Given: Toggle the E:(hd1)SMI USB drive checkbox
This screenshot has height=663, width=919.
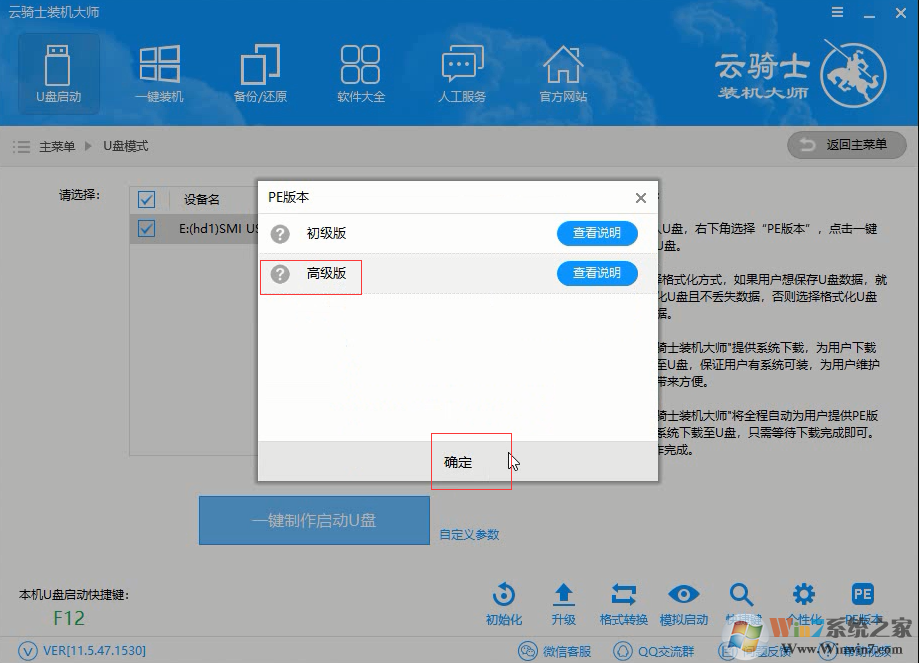Looking at the screenshot, I should 146,228.
